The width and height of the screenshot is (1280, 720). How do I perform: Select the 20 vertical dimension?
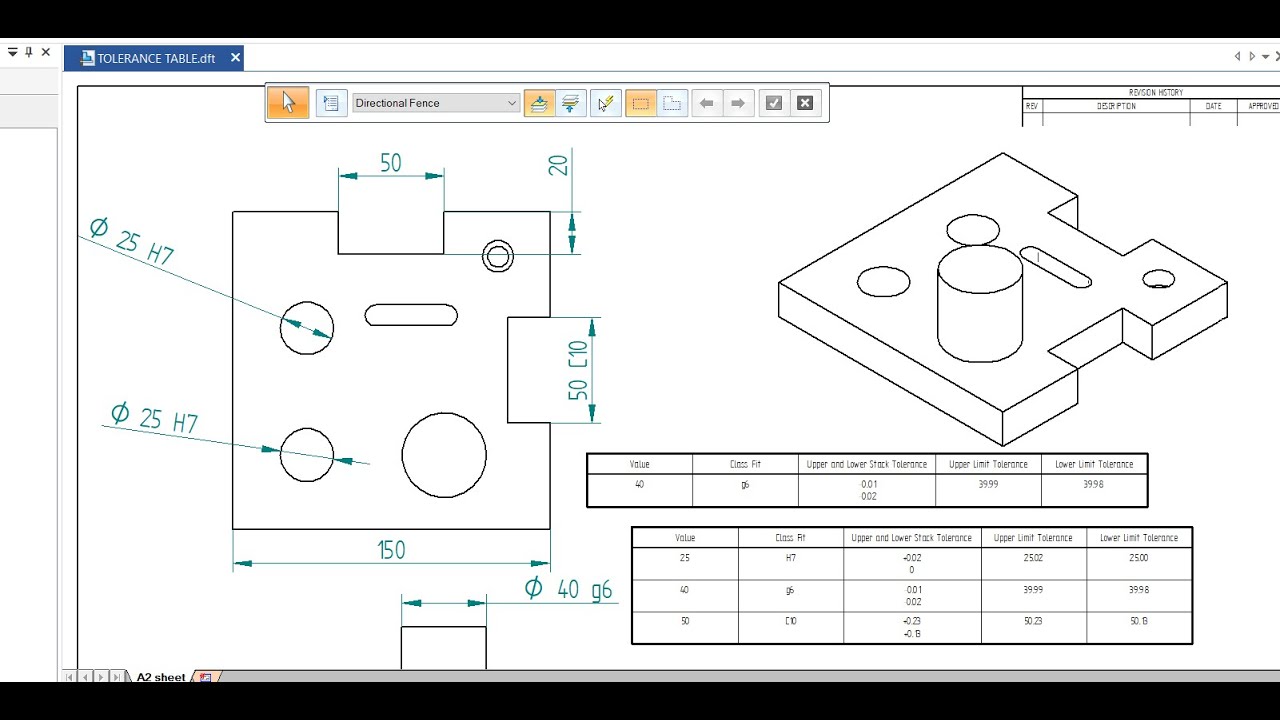[x=558, y=164]
